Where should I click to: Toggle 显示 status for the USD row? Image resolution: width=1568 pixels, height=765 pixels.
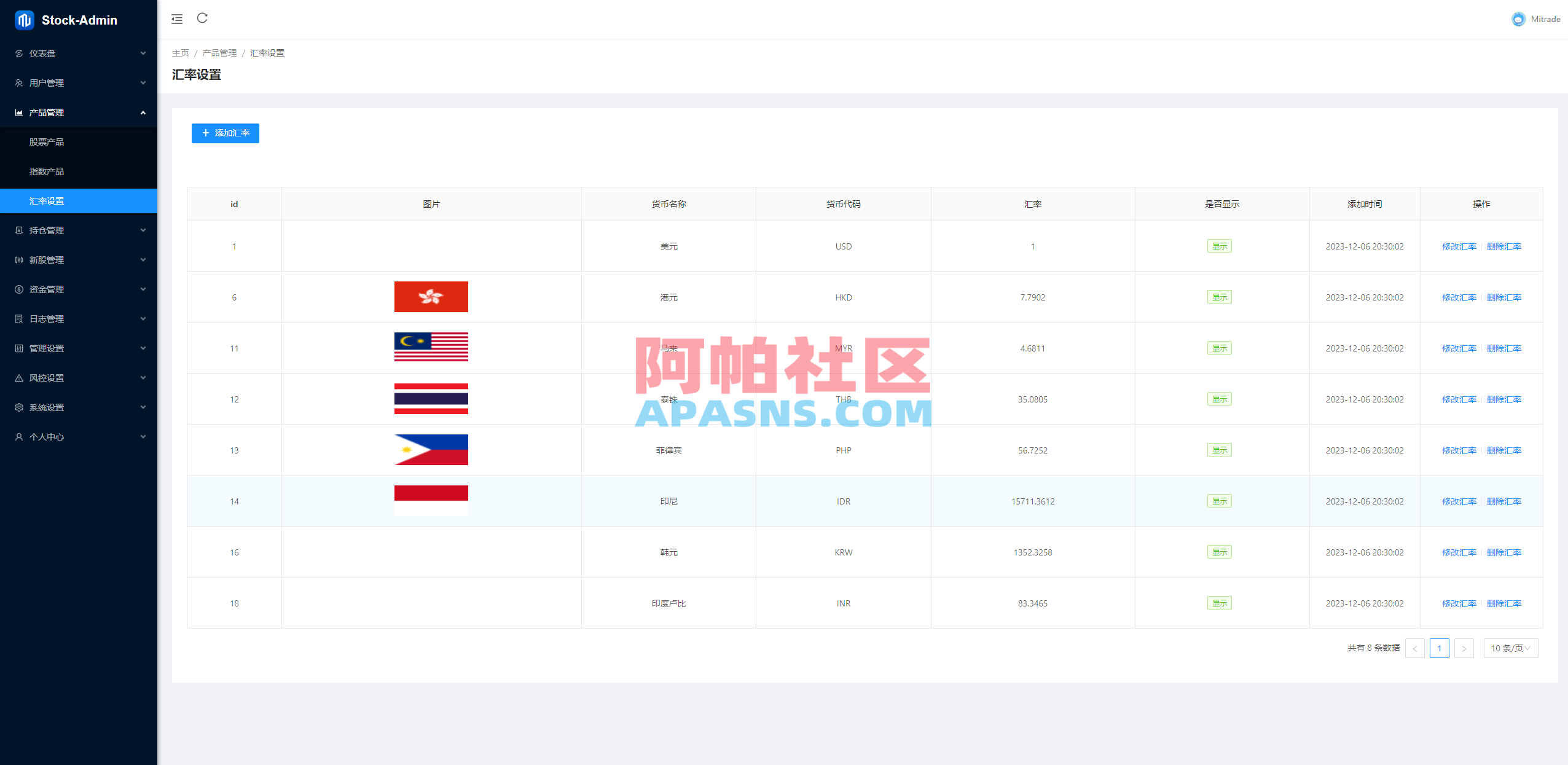pyautogui.click(x=1220, y=245)
